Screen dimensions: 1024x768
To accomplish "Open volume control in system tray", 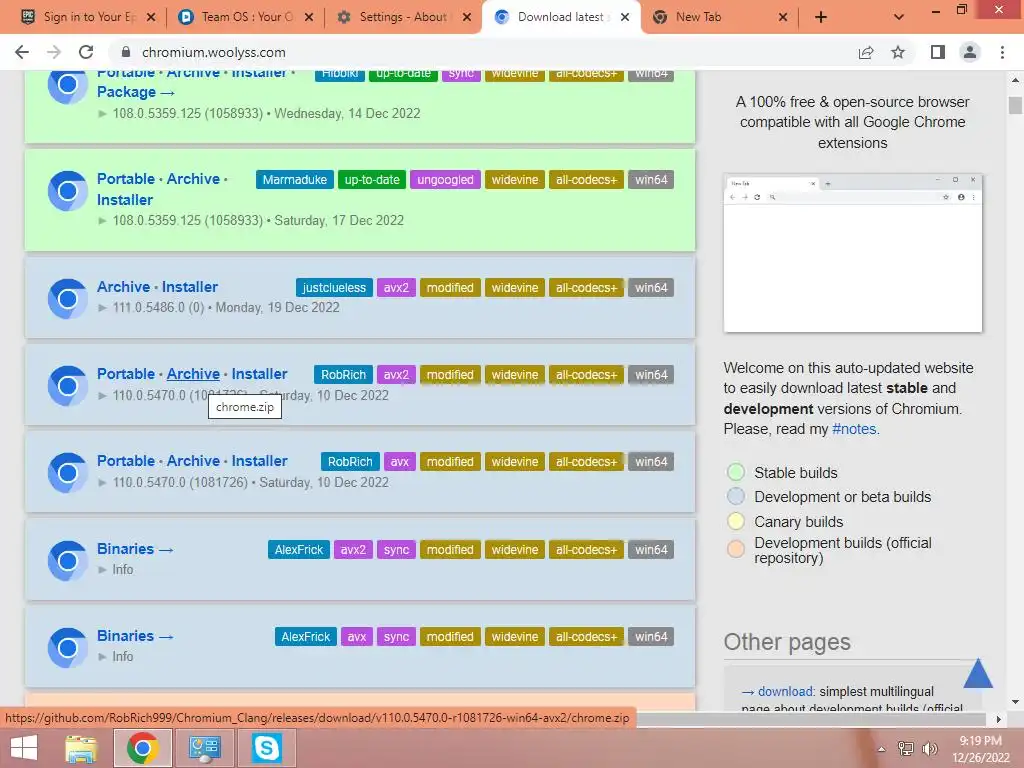I will [929, 749].
